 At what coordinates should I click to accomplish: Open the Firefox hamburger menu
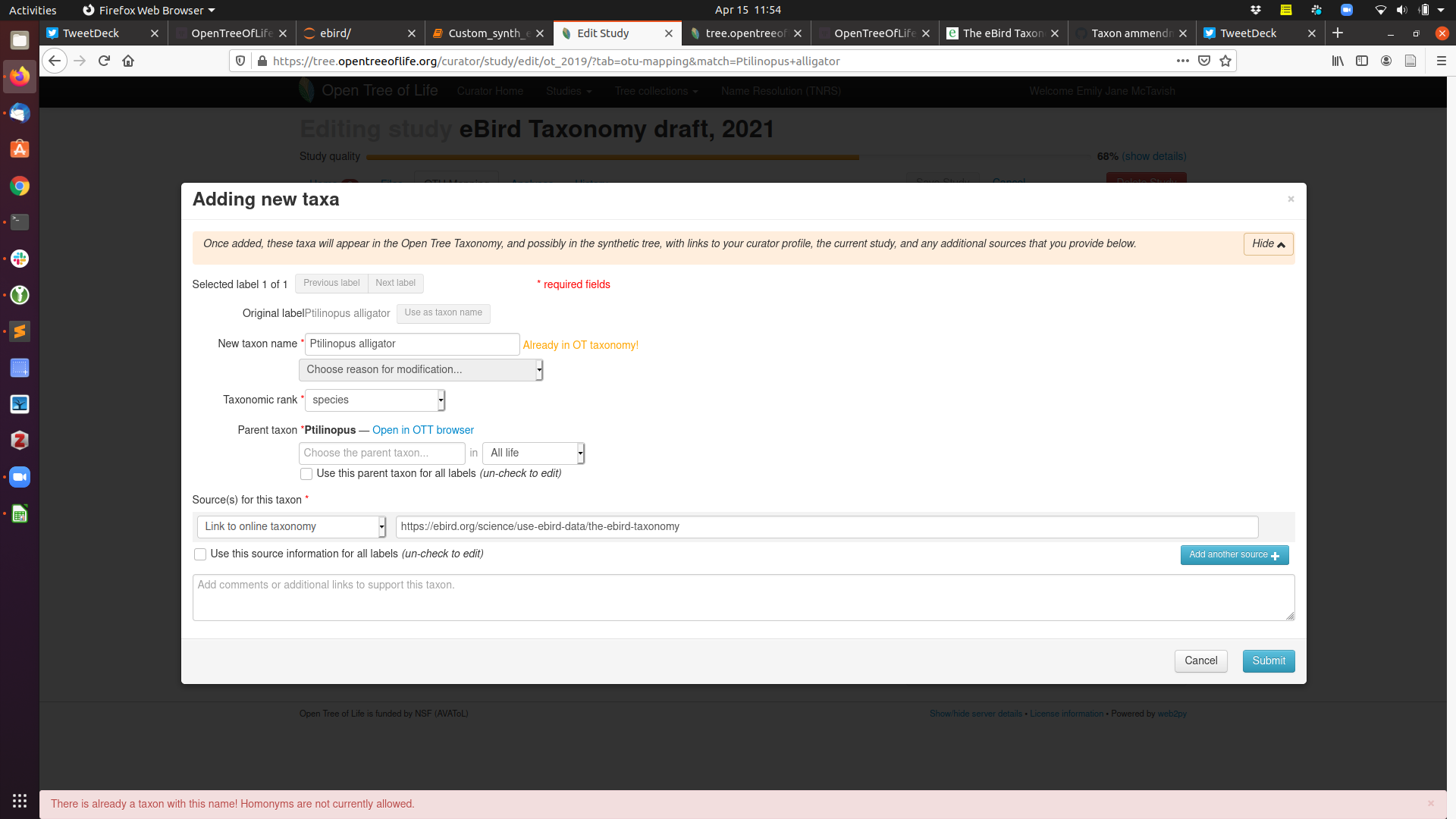point(1441,61)
